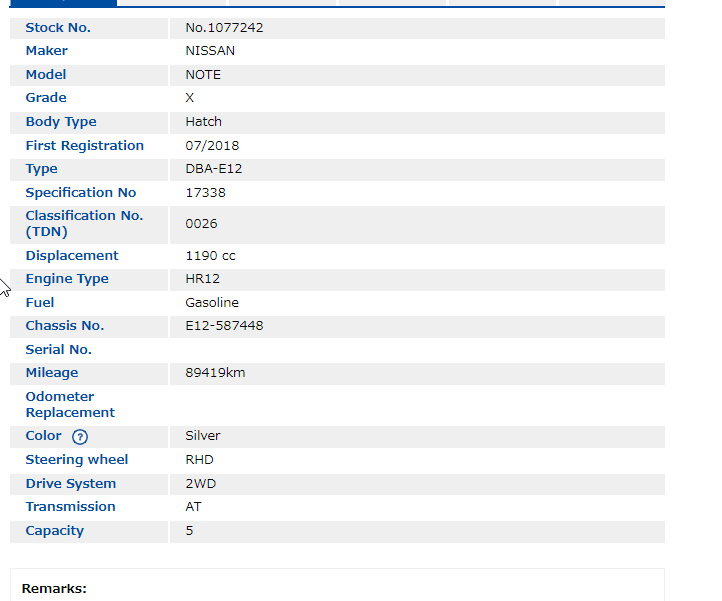This screenshot has height=601, width=722.
Task: Click the Maker value NISSAN
Action: coord(210,51)
